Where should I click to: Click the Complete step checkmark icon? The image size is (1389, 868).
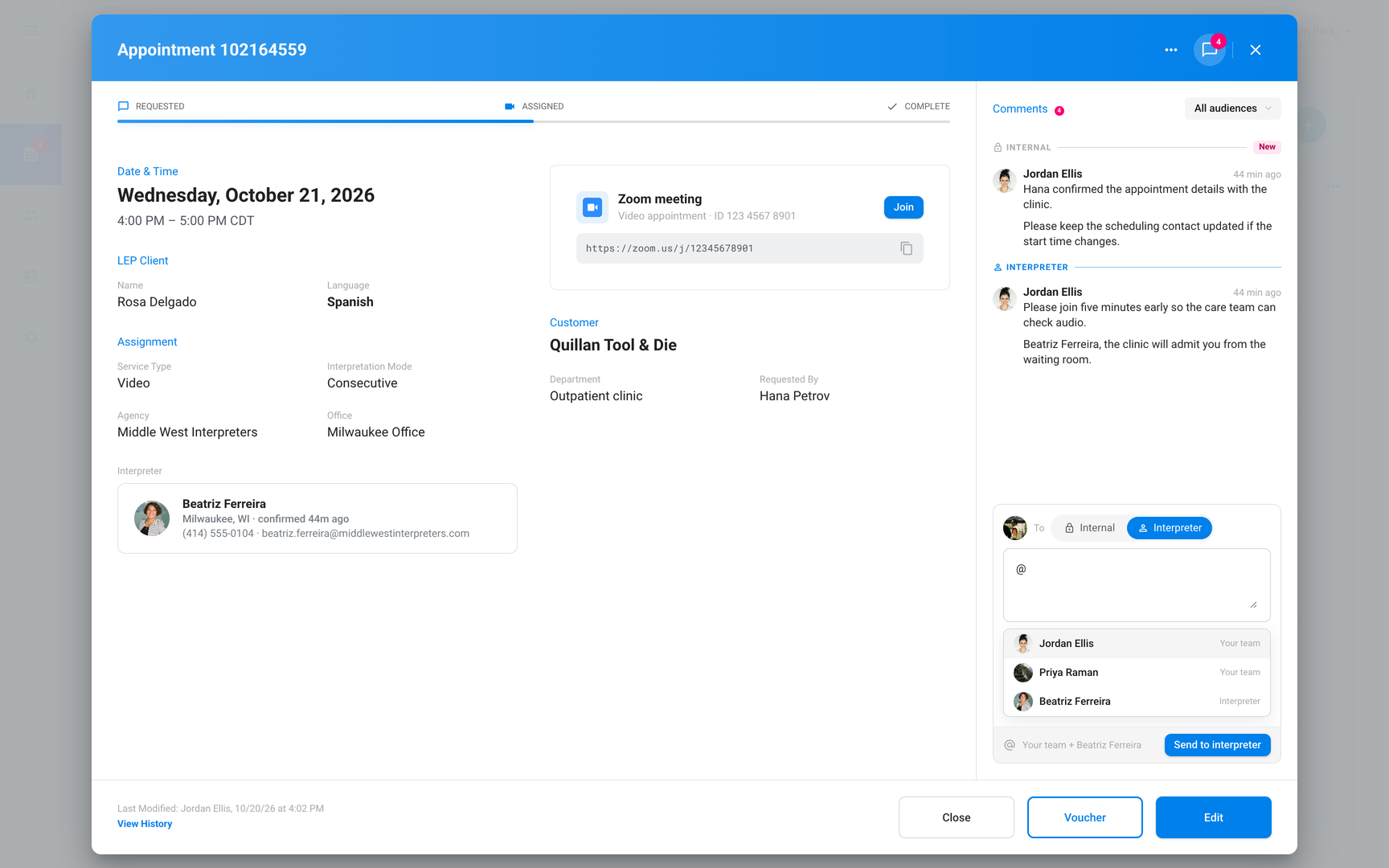click(892, 106)
